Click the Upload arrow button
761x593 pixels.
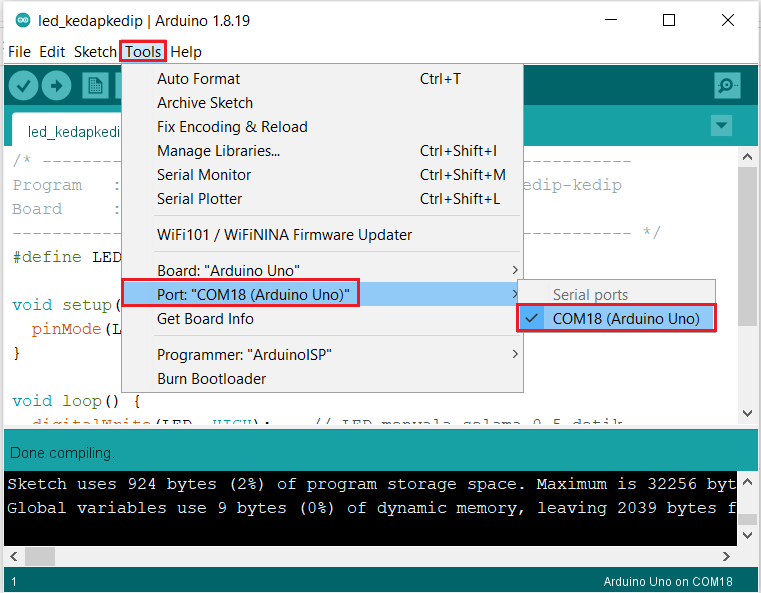pos(56,86)
